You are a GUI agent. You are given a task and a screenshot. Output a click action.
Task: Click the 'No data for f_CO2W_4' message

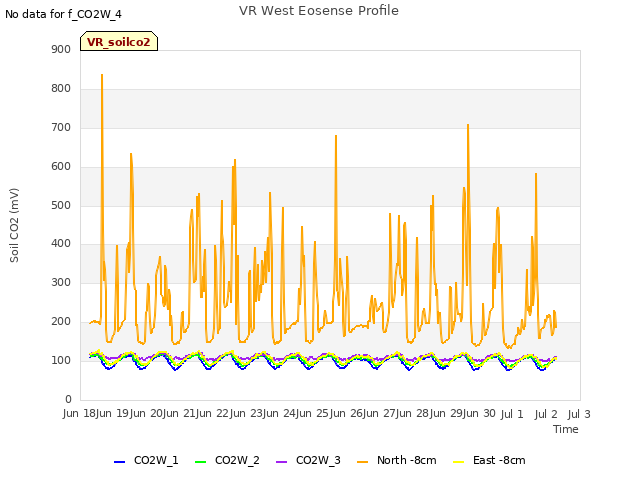pos(63,15)
